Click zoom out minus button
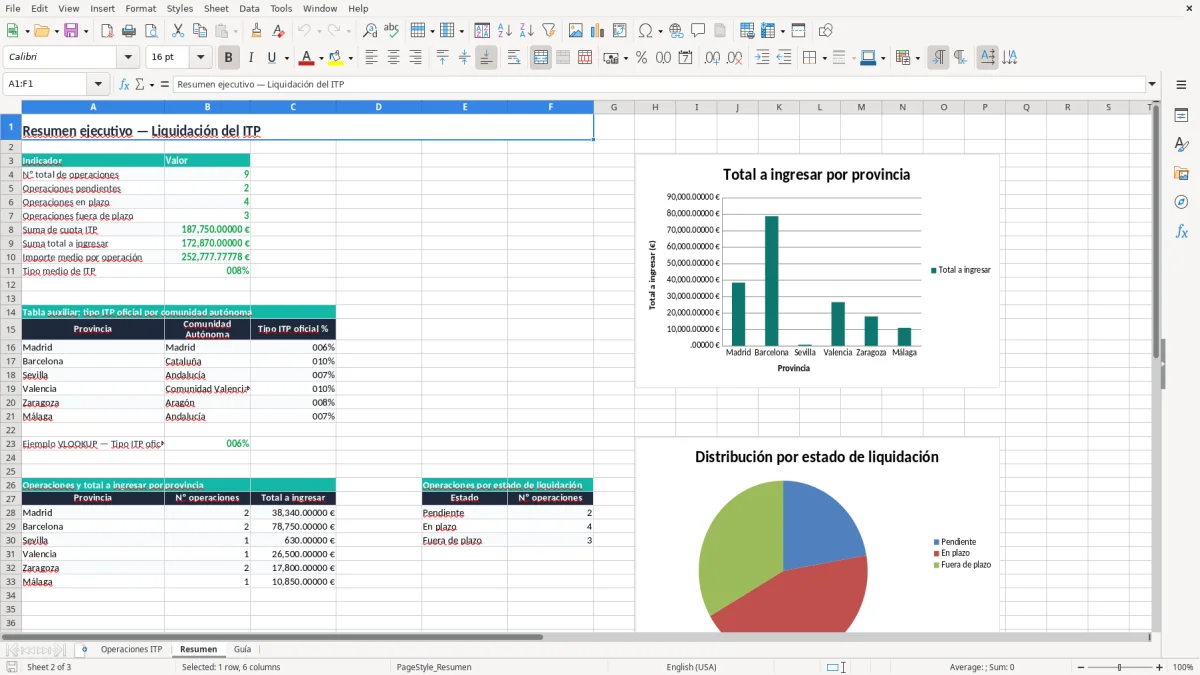 [x=1079, y=667]
